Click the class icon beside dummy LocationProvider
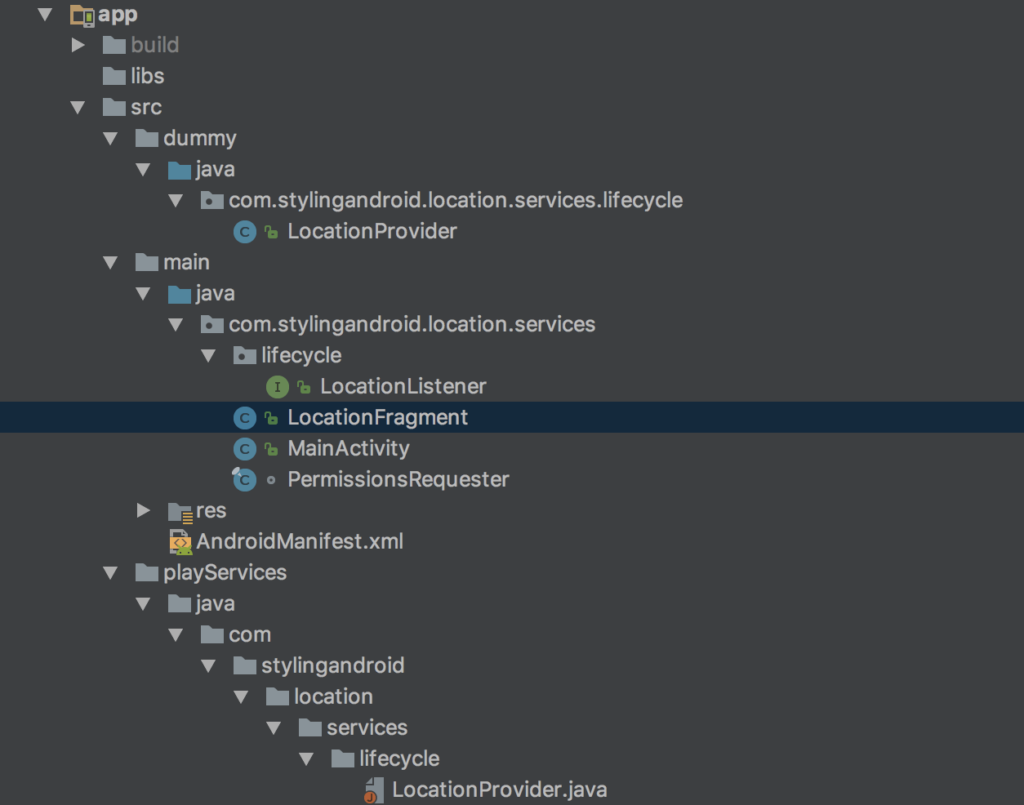This screenshot has width=1024, height=805. pos(244,232)
